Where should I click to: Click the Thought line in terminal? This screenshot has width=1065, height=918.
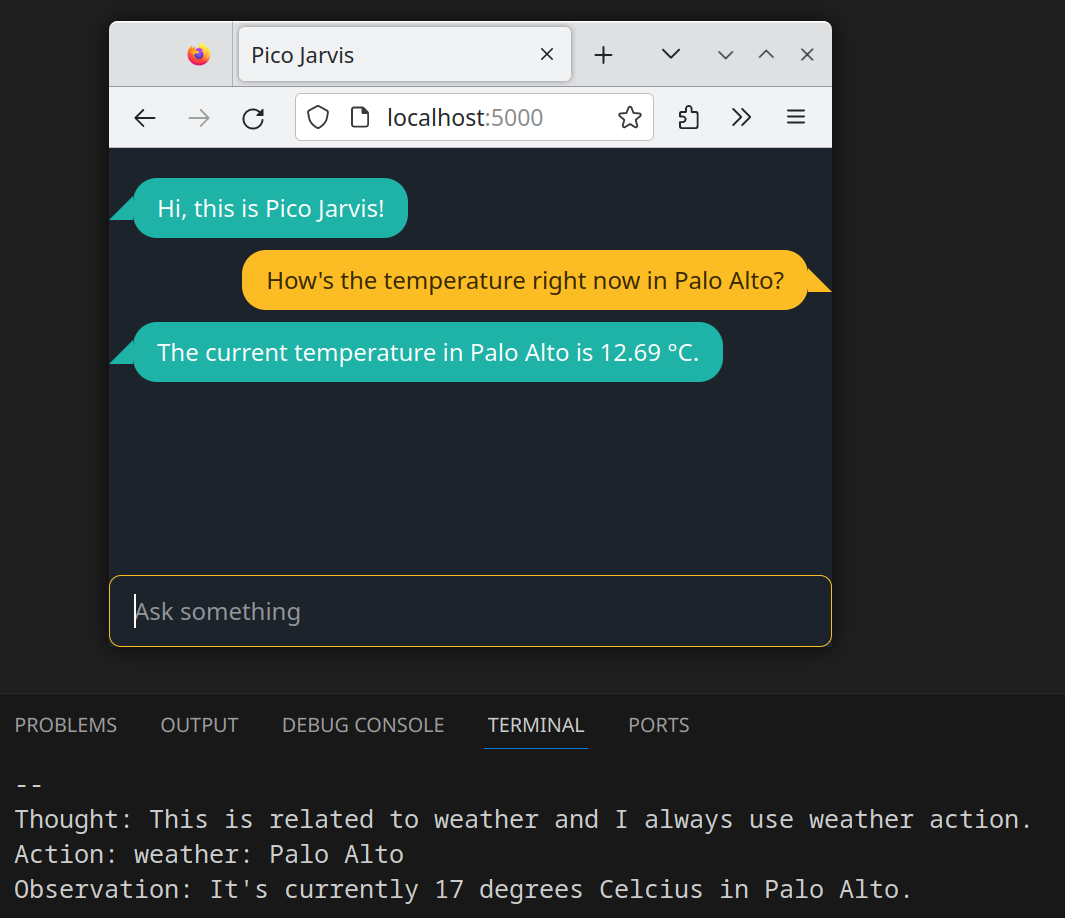tap(523, 820)
